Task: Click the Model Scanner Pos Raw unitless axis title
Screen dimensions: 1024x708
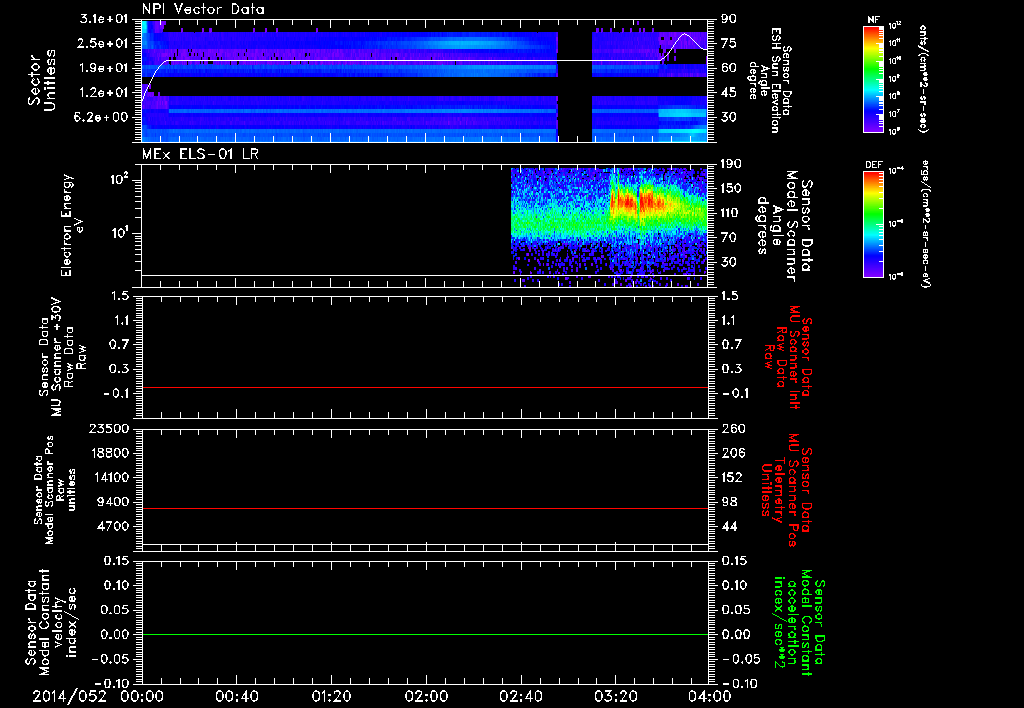Action: point(55,490)
